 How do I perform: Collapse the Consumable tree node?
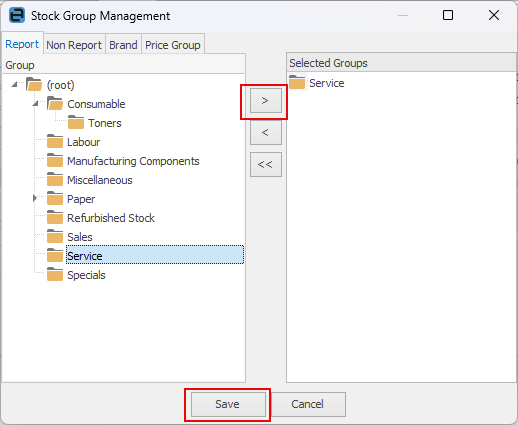click(35, 104)
